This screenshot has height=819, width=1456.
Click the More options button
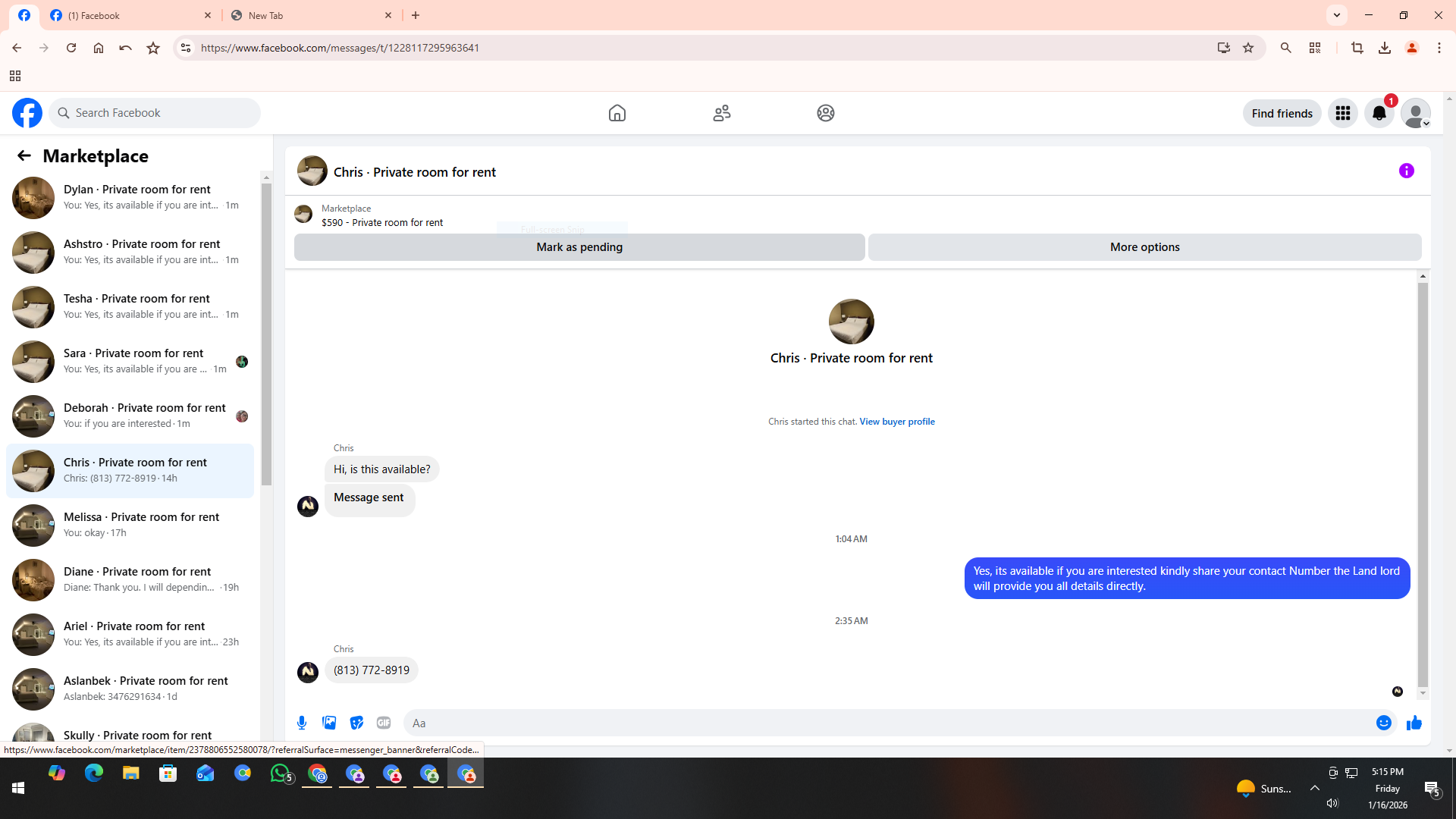pos(1144,247)
